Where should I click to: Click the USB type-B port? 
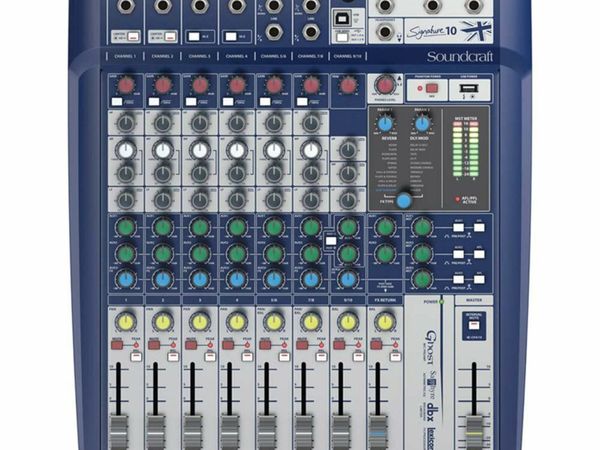[340, 18]
